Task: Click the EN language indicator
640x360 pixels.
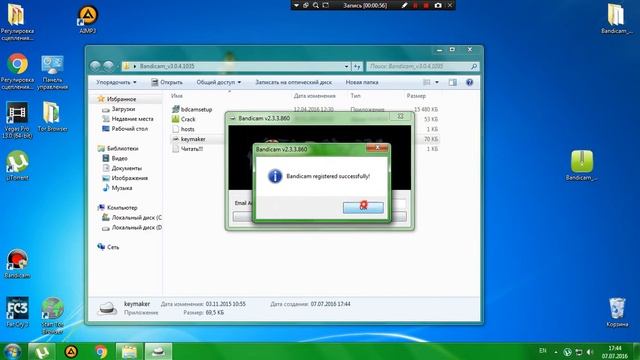Action: pyautogui.click(x=543, y=351)
